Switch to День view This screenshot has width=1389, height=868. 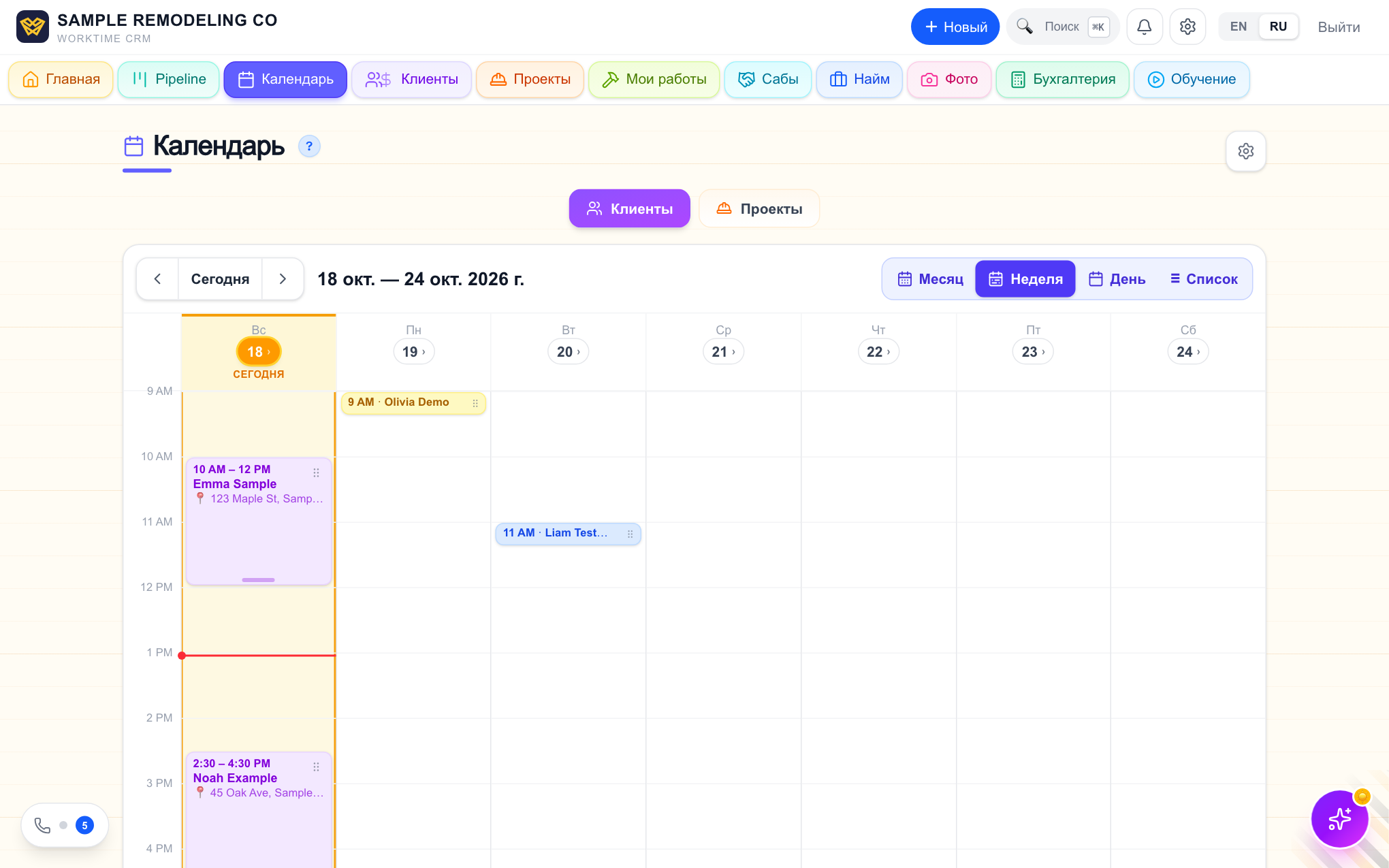(1117, 279)
